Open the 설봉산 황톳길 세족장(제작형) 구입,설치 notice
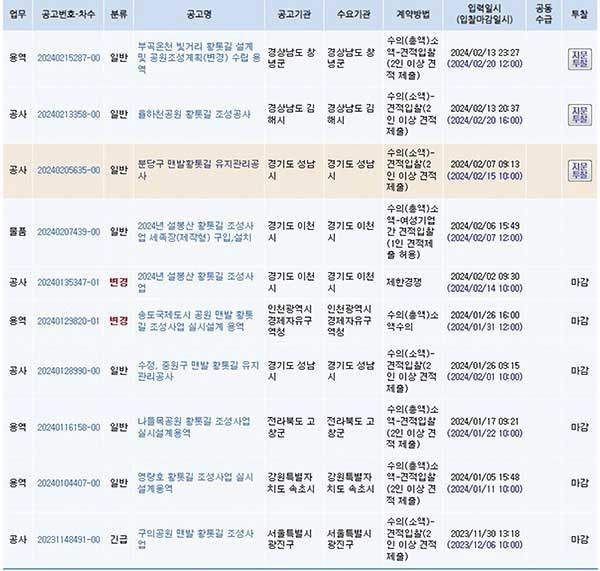 click(196, 232)
